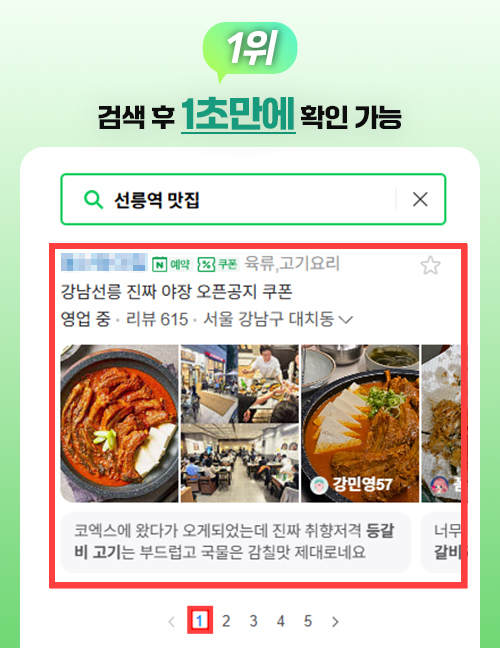Click the search field with 선릉역 맛집

pyautogui.click(x=253, y=200)
